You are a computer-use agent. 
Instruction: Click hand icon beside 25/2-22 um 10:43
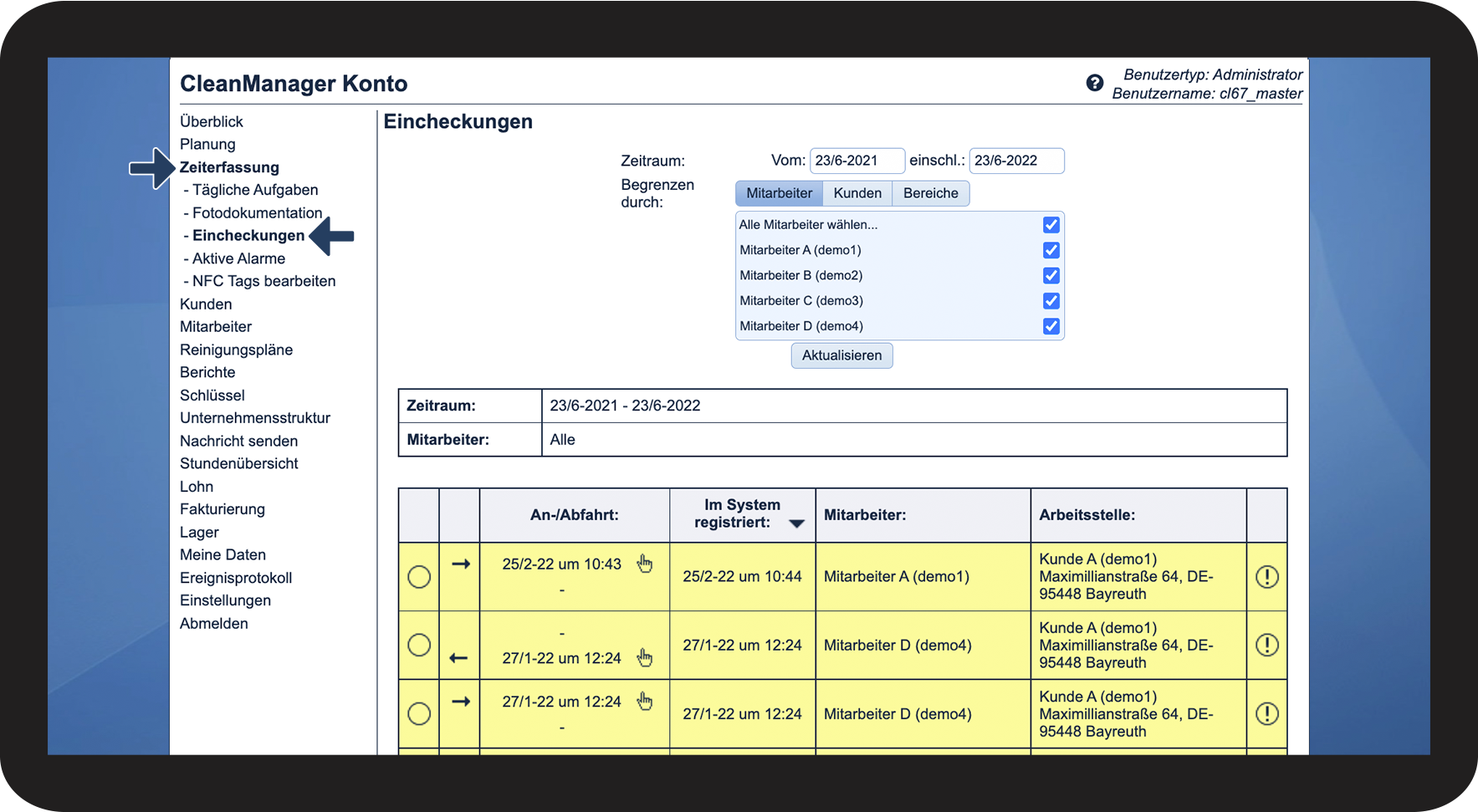click(644, 564)
